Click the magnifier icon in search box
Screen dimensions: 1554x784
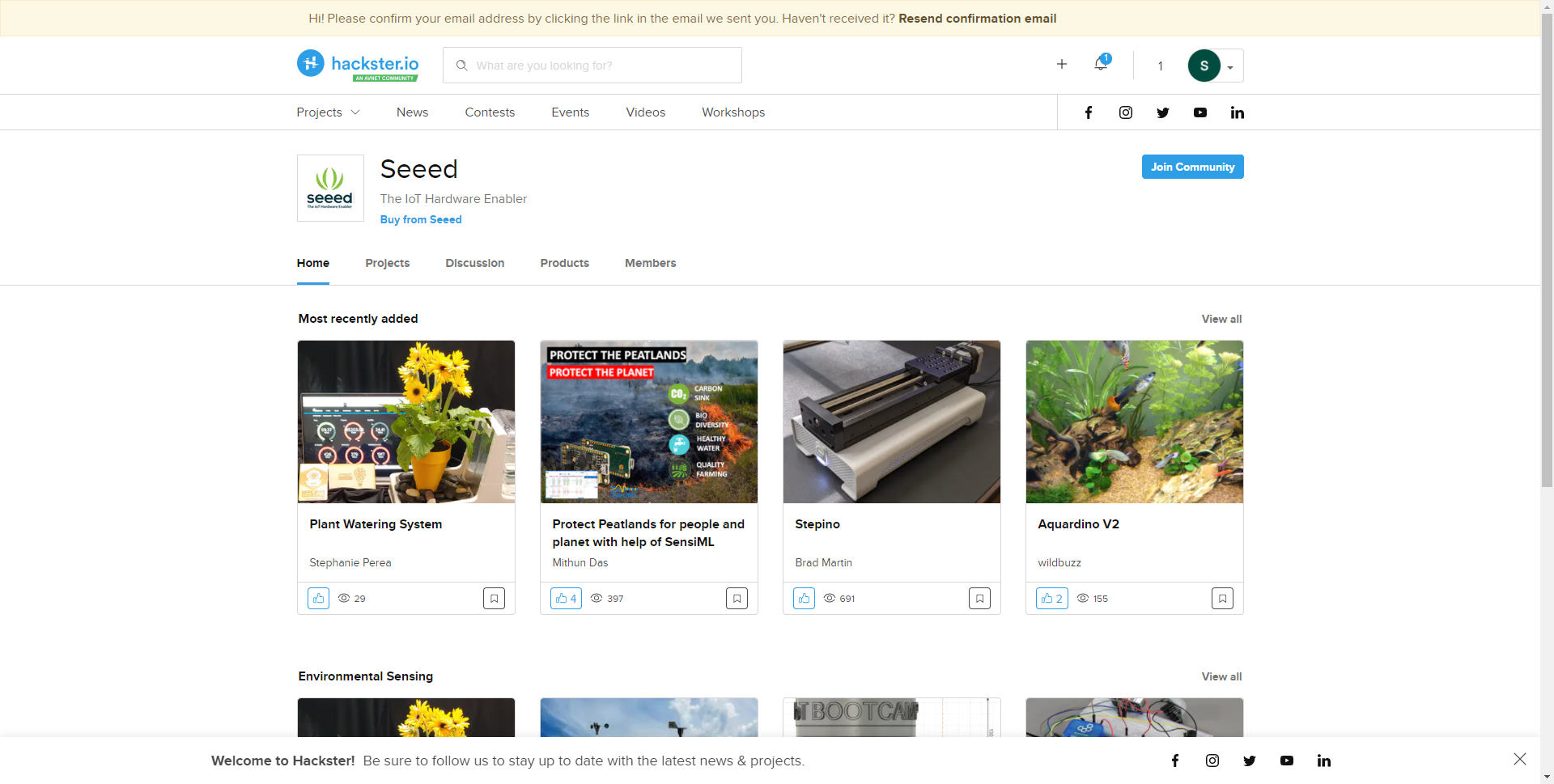coord(461,66)
